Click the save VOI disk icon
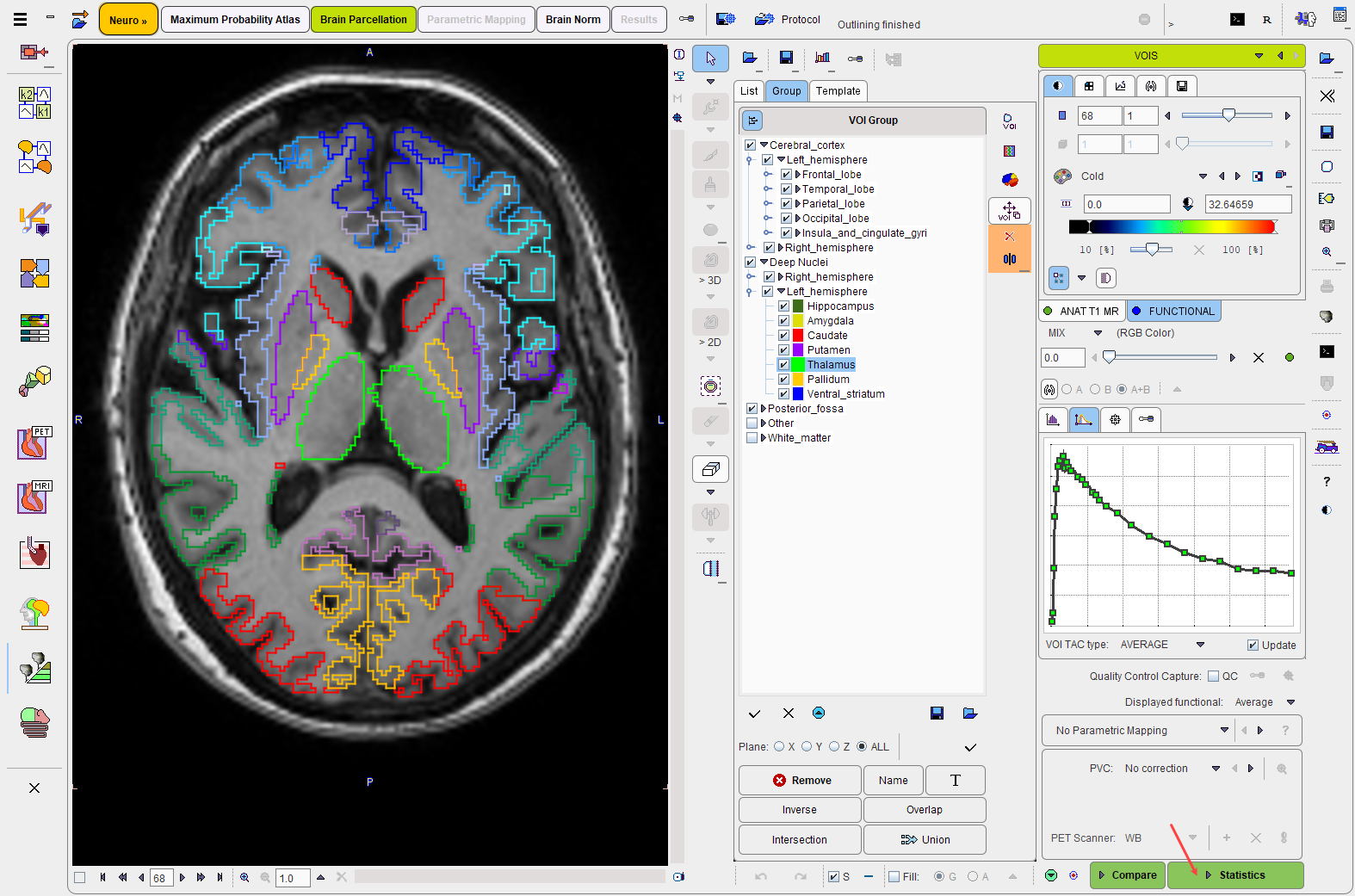1355x896 pixels. click(x=786, y=58)
